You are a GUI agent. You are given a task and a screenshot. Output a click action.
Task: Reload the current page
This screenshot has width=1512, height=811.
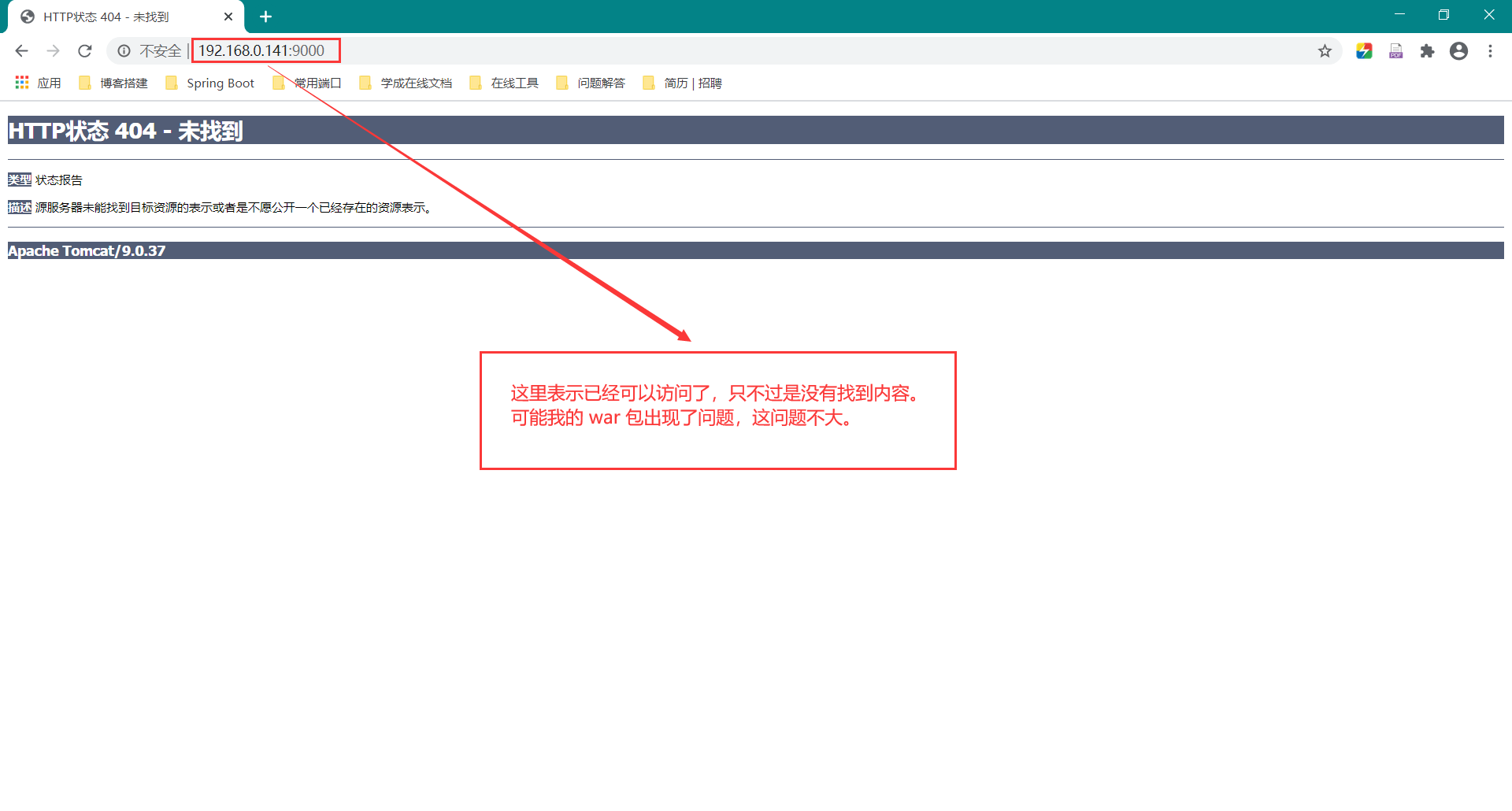tap(85, 51)
